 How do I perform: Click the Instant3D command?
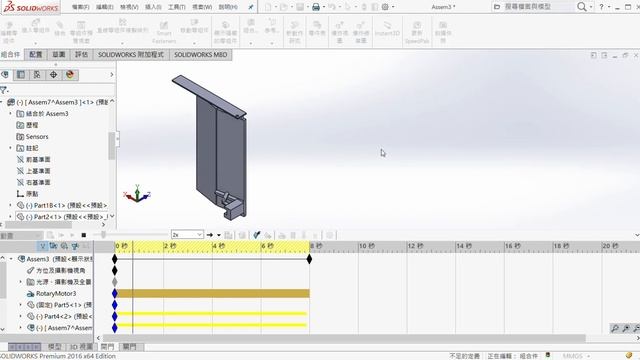click(387, 29)
